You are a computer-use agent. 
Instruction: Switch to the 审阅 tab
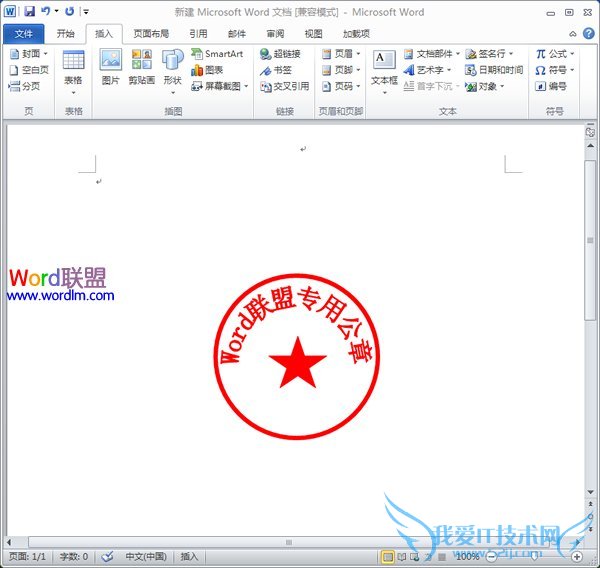(276, 34)
